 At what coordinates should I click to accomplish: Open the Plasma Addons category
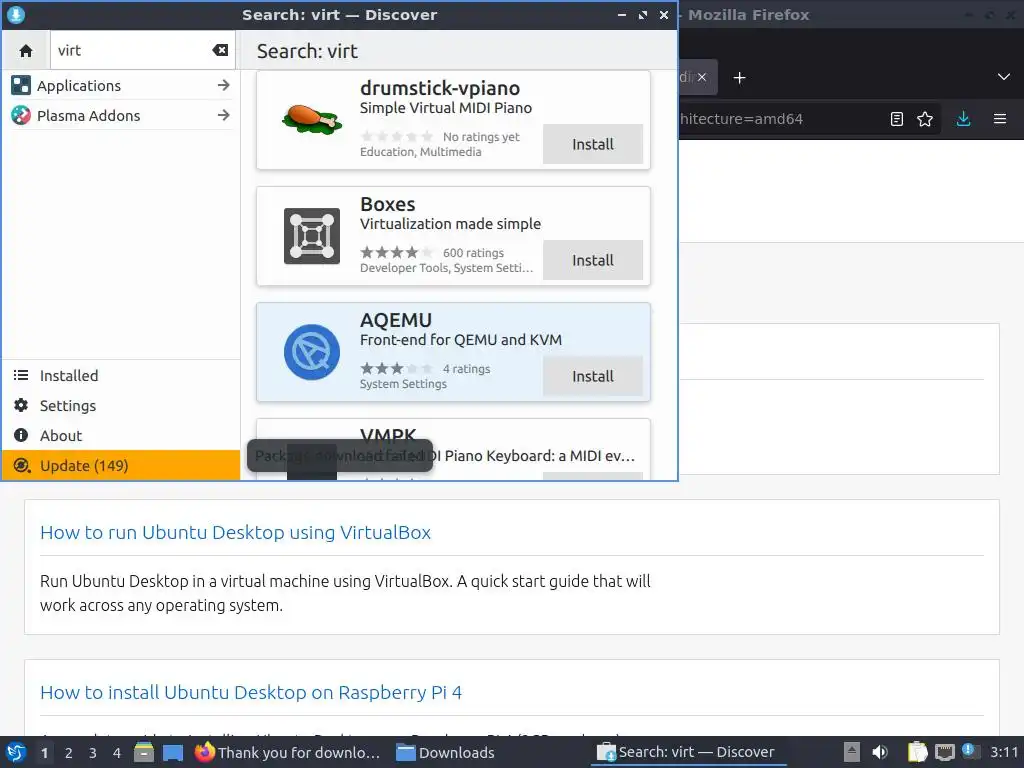121,116
